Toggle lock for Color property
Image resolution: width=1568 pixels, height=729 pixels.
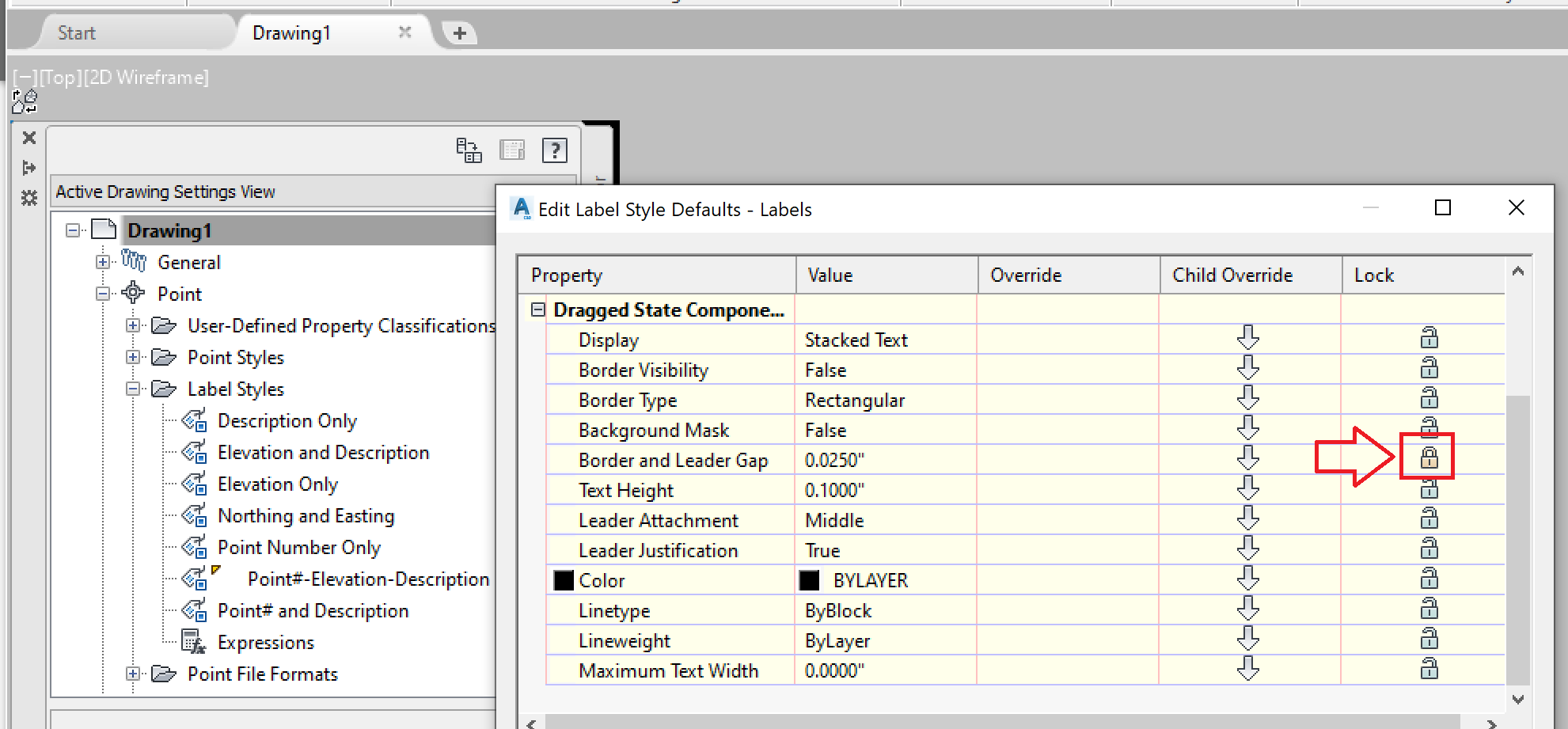click(x=1429, y=578)
